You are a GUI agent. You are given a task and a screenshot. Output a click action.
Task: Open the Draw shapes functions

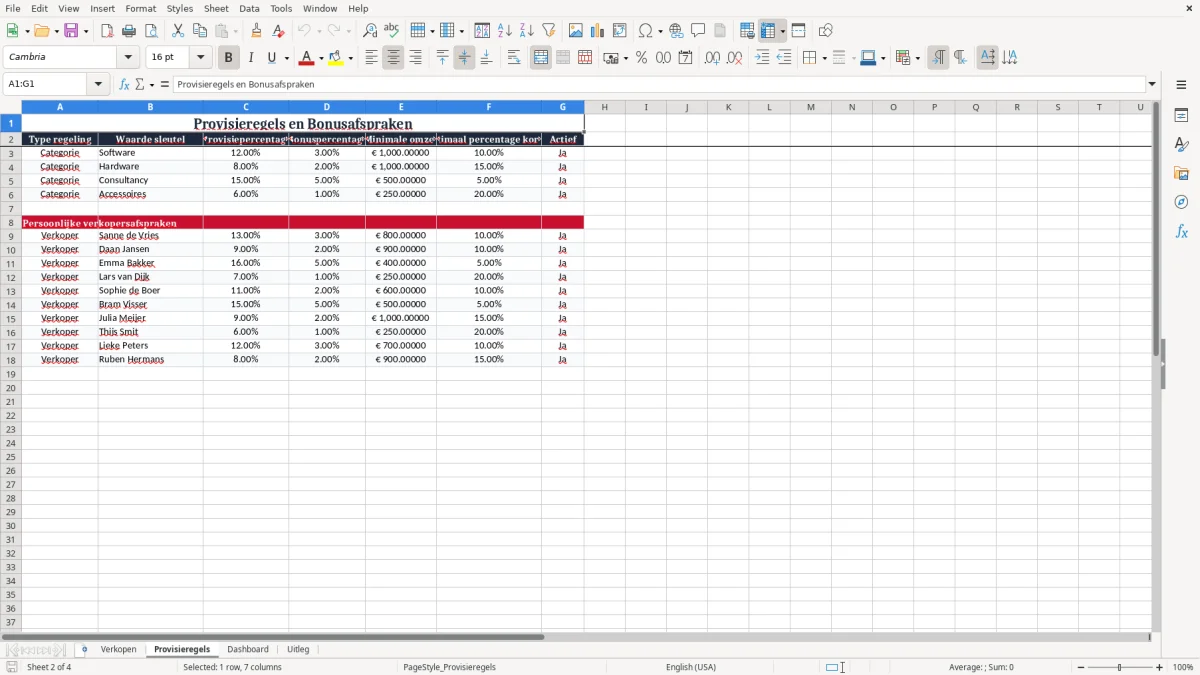pos(825,31)
